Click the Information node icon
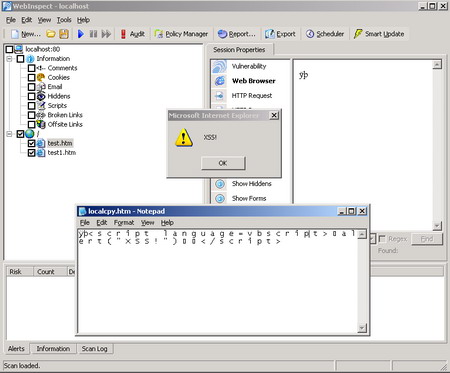 click(30, 59)
